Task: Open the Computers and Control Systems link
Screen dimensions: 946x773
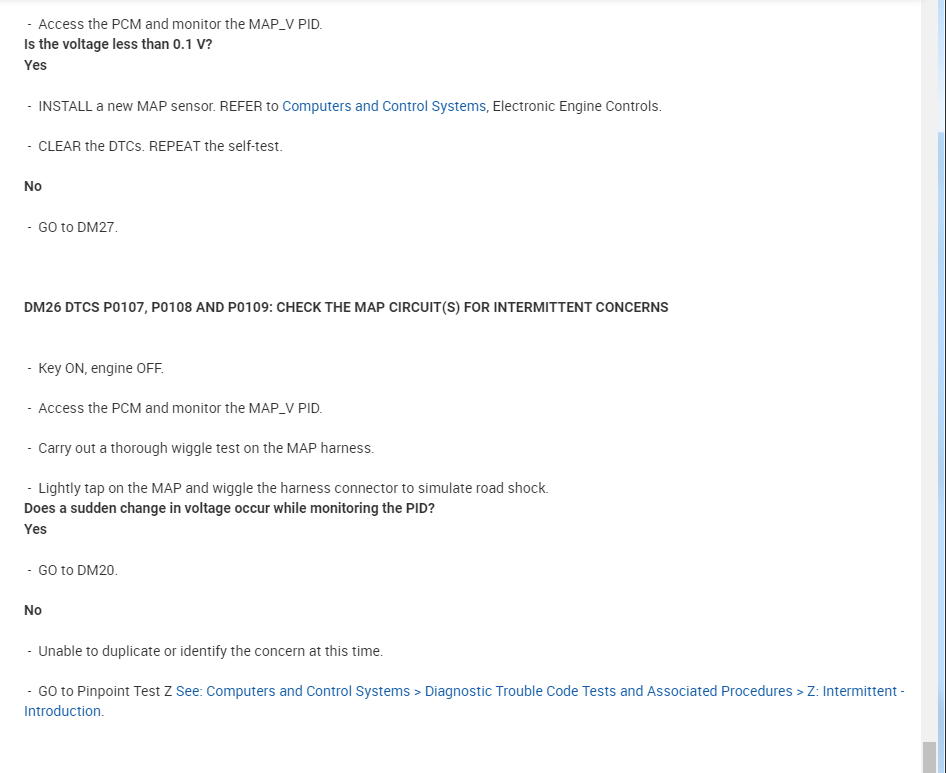Action: pos(384,106)
